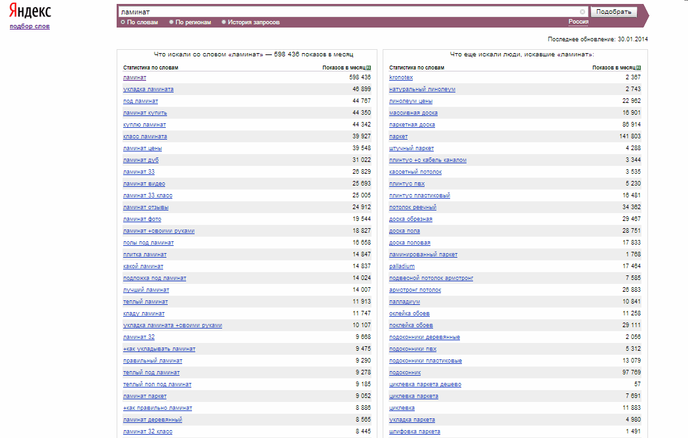The image size is (688, 438).
Task: Open the 'доска половая' related link
Action: [x=410, y=243]
